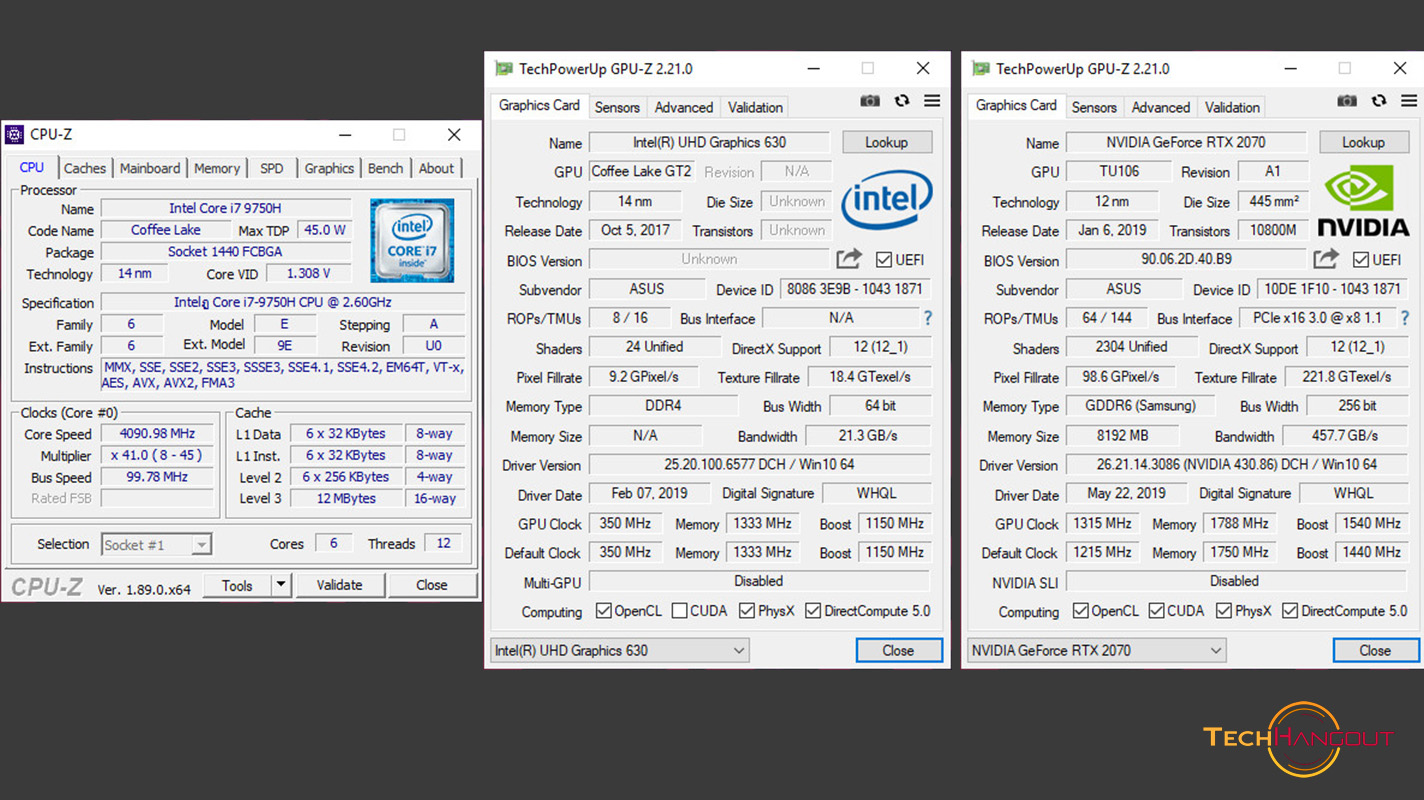Open hamburger menu in NVIDIA GPU-Z window
Viewport: 1424px width, 800px height.
1409,101
